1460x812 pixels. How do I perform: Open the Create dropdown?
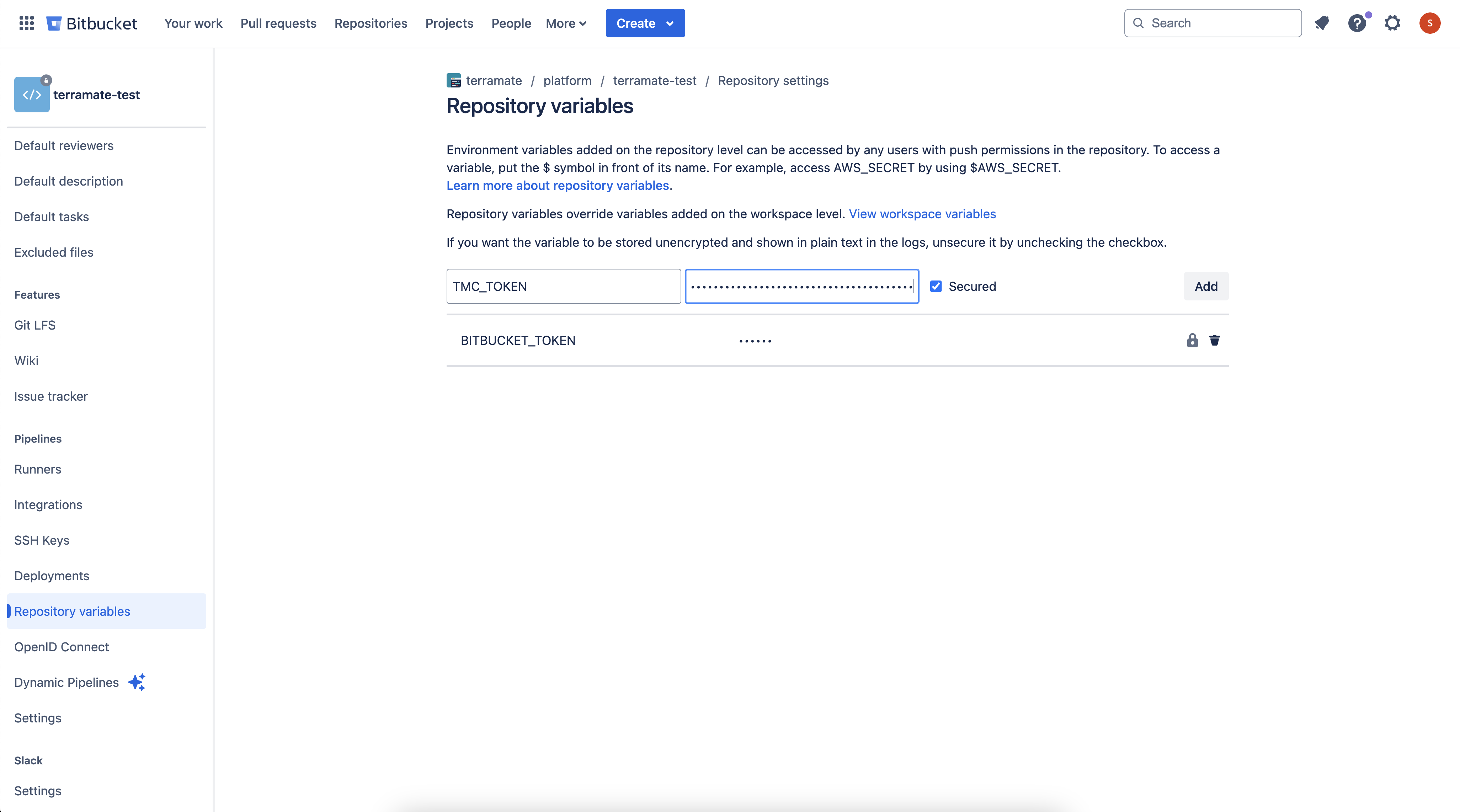[645, 23]
